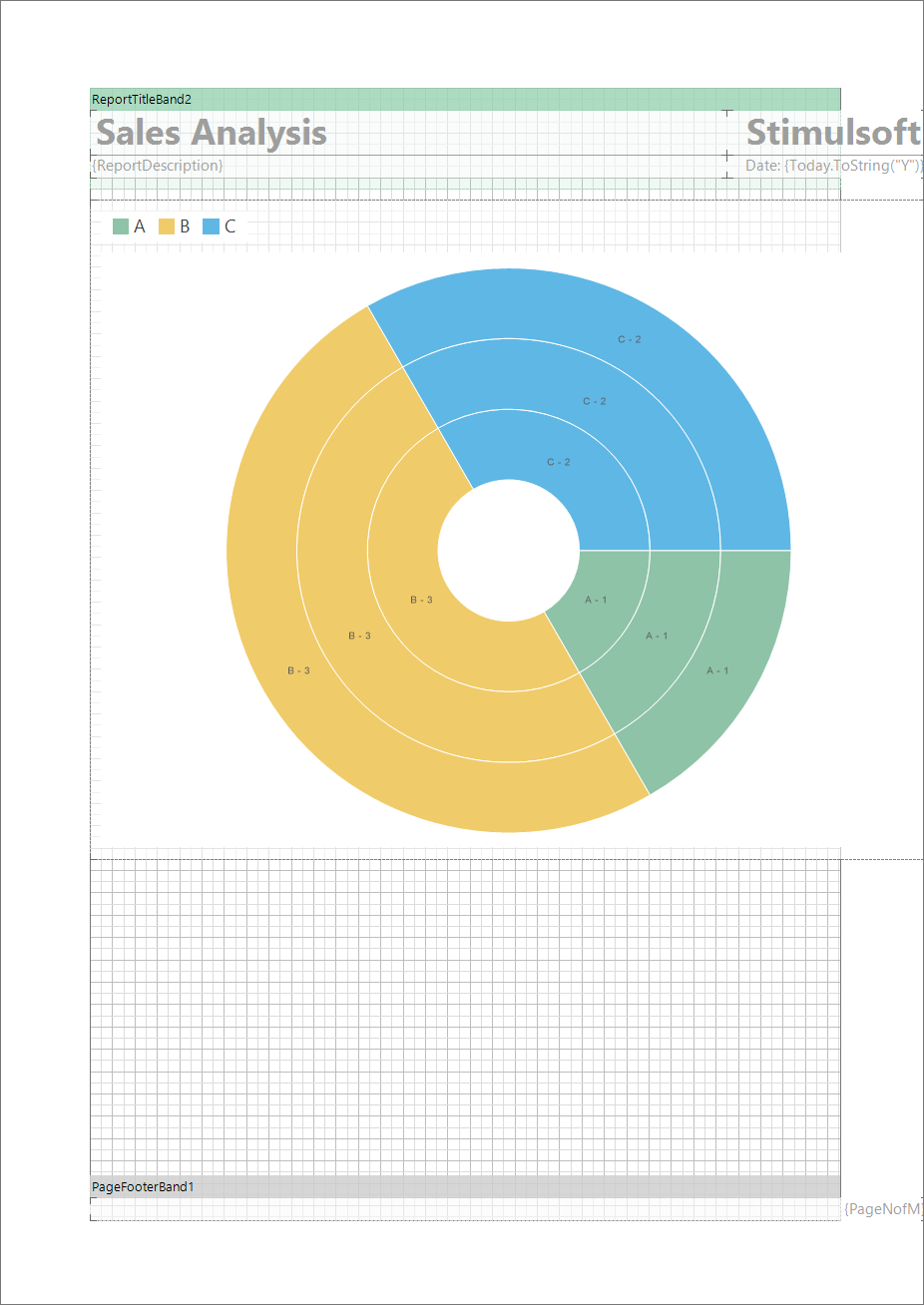Viewport: 924px width, 1305px height.
Task: Click legend label B text
Action: (185, 226)
